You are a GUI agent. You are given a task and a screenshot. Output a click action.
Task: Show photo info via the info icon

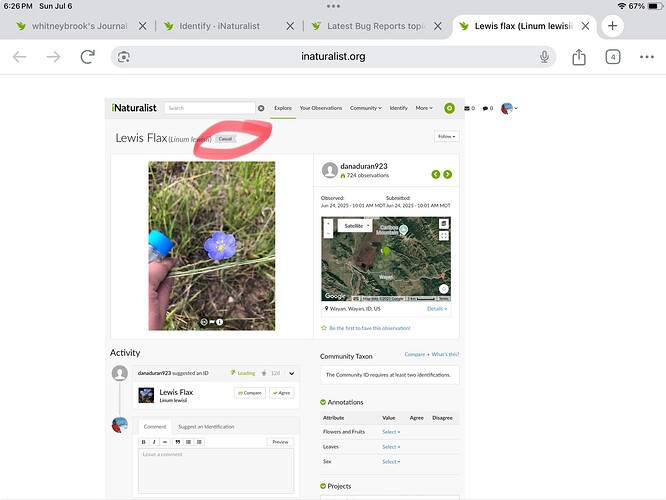(220, 322)
